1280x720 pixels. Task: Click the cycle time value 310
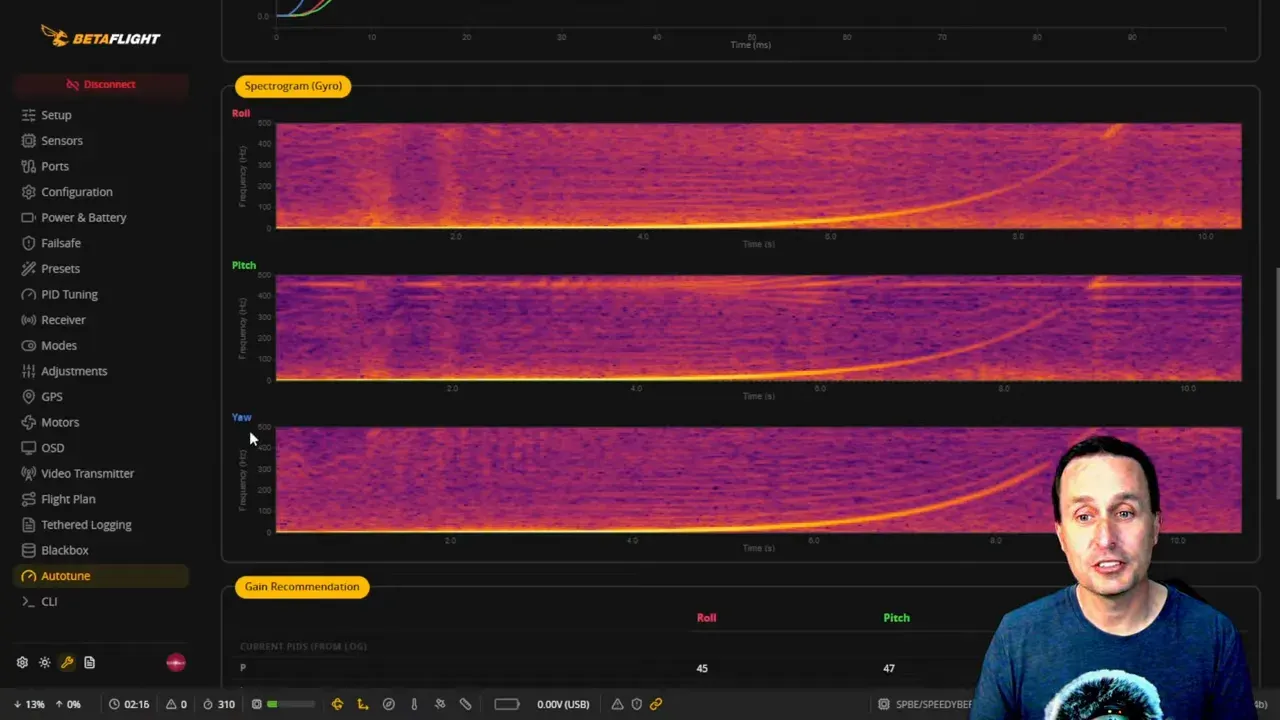pos(226,704)
